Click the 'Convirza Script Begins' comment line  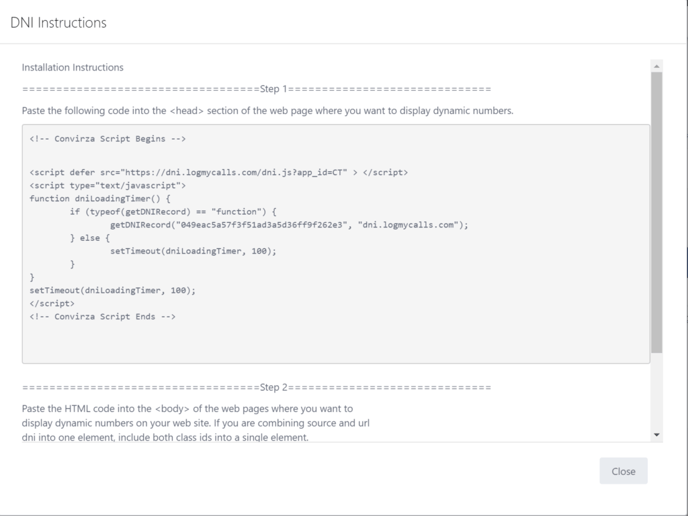click(x=108, y=139)
